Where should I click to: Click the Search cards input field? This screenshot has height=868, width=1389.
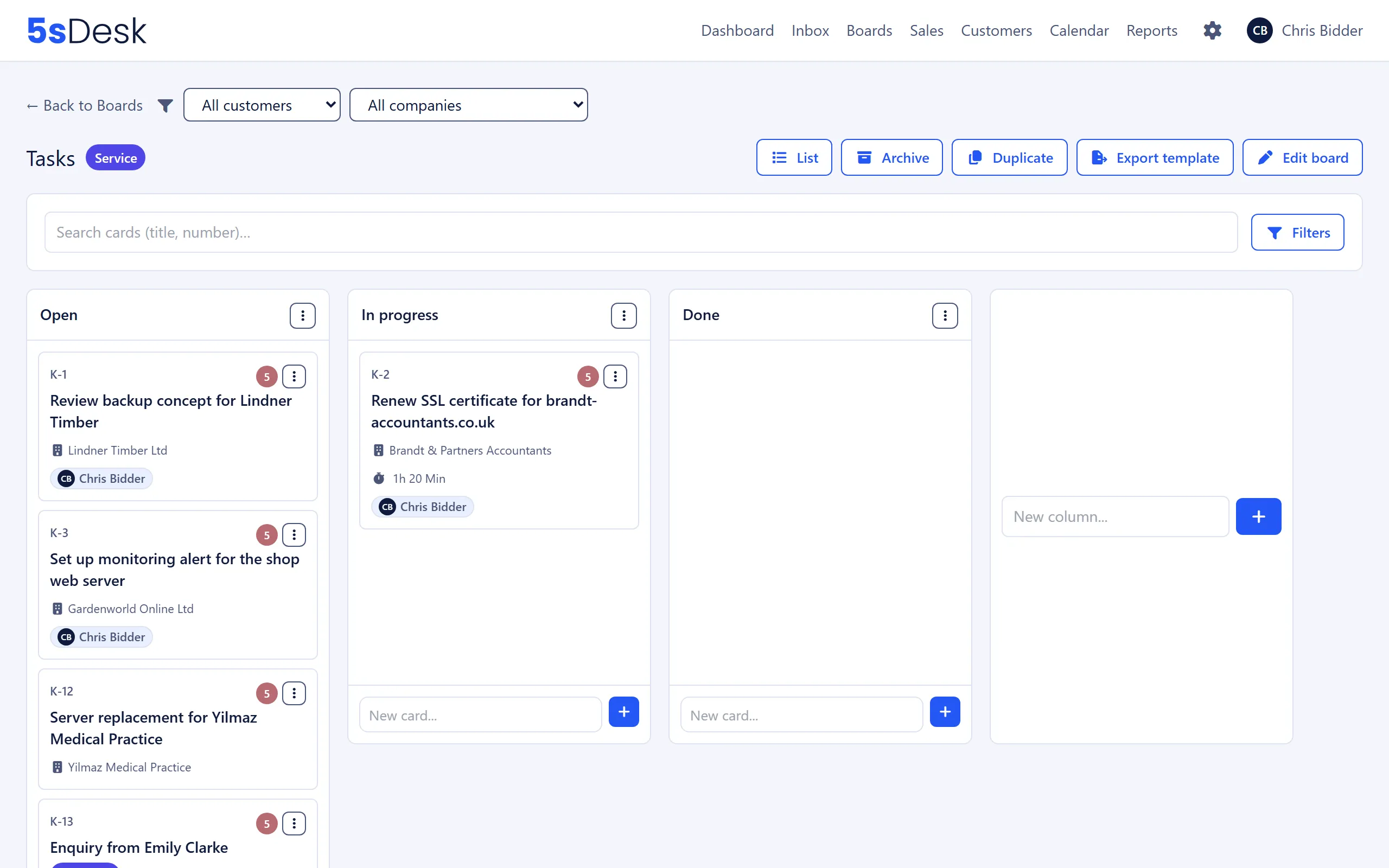[x=641, y=233]
